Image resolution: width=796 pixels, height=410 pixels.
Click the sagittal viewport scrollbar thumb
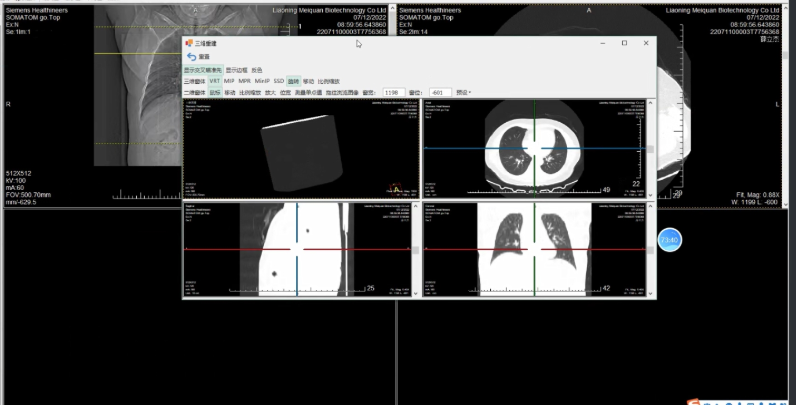416,250
